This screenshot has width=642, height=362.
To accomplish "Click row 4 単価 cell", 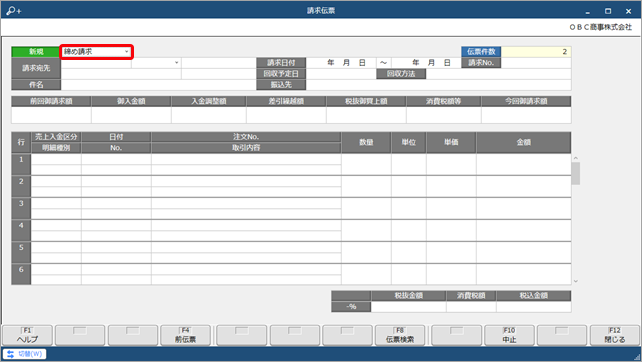I will [x=451, y=231].
